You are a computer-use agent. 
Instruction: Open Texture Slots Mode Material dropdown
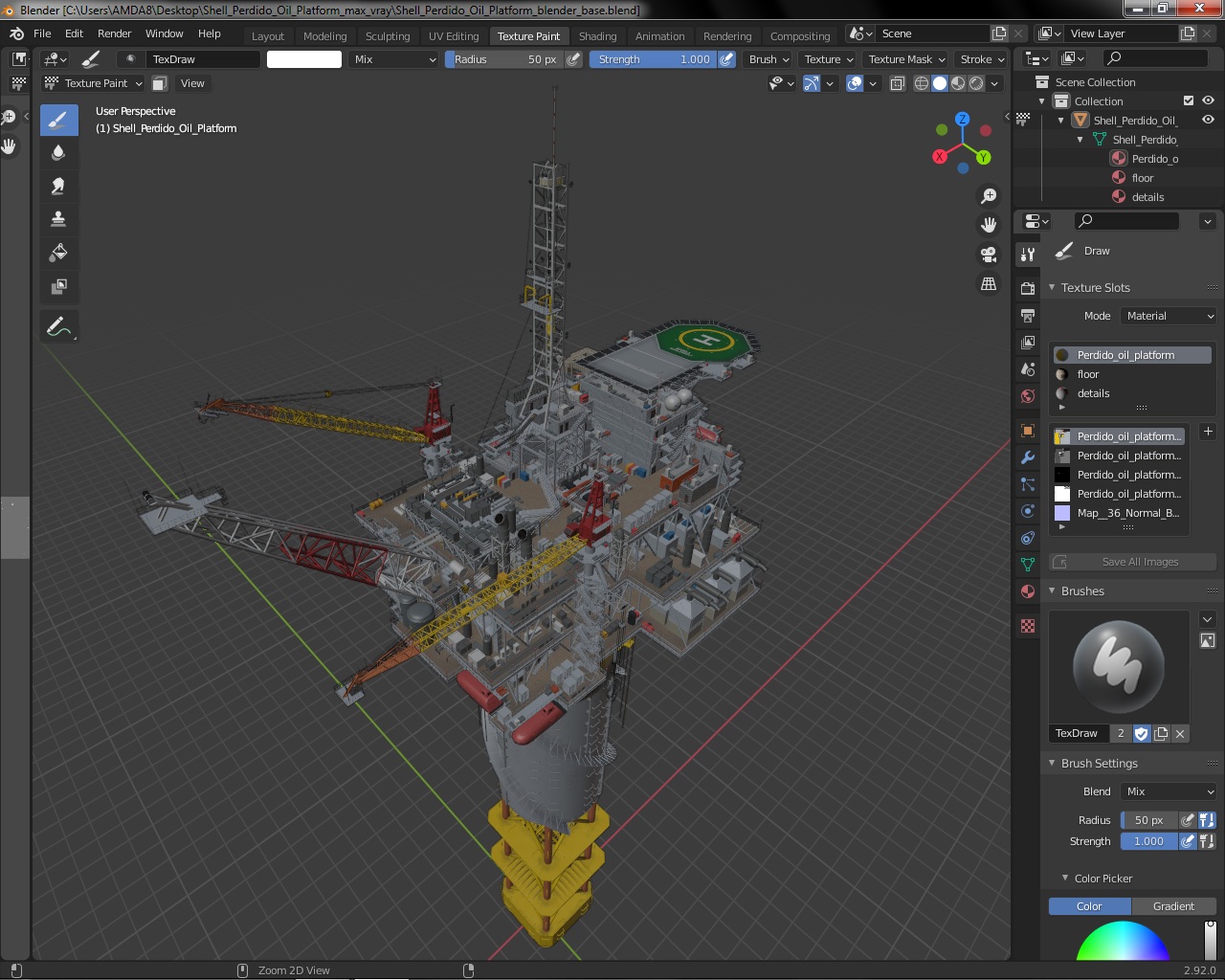click(x=1168, y=316)
